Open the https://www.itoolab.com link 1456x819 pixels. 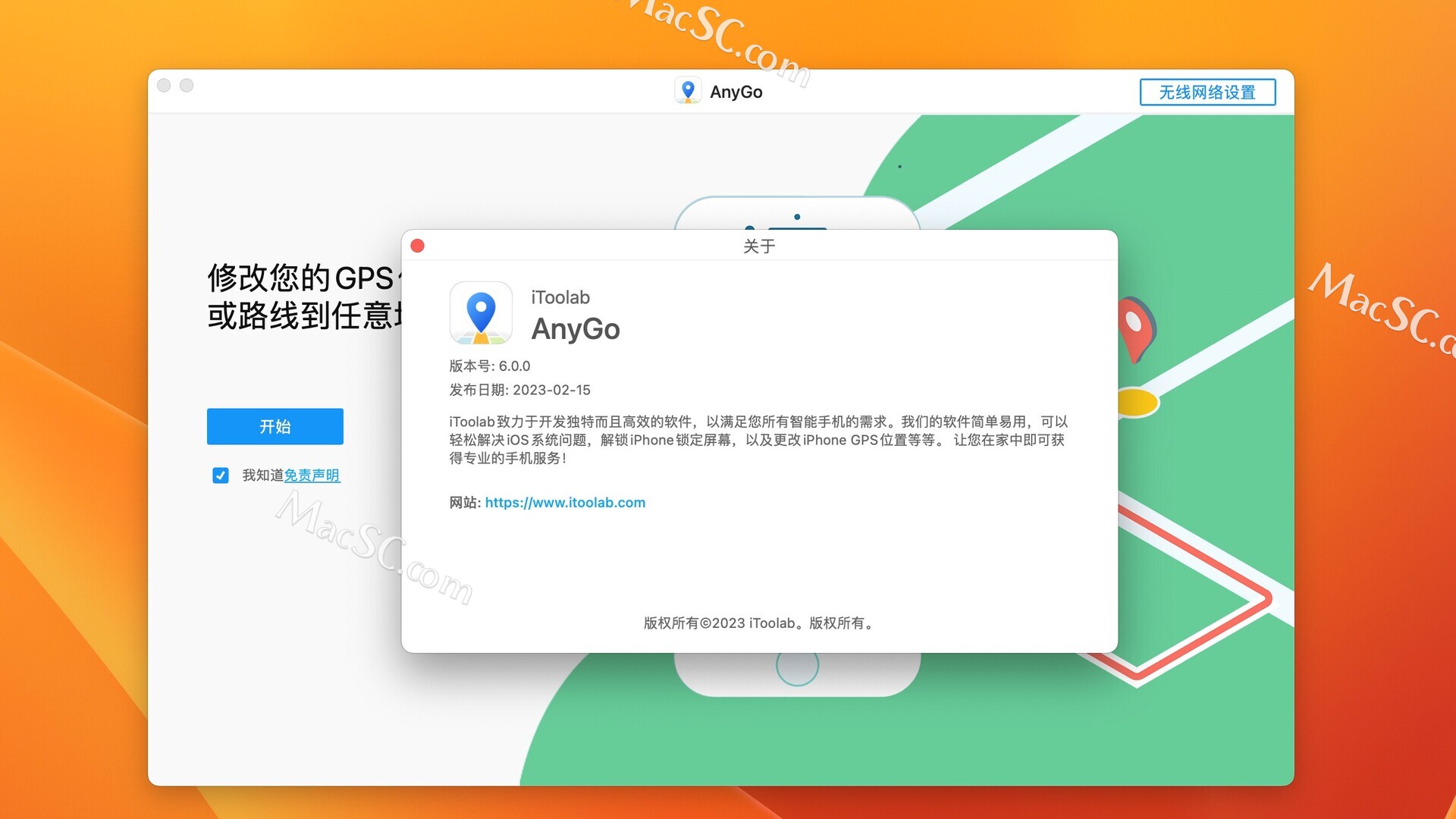(565, 502)
